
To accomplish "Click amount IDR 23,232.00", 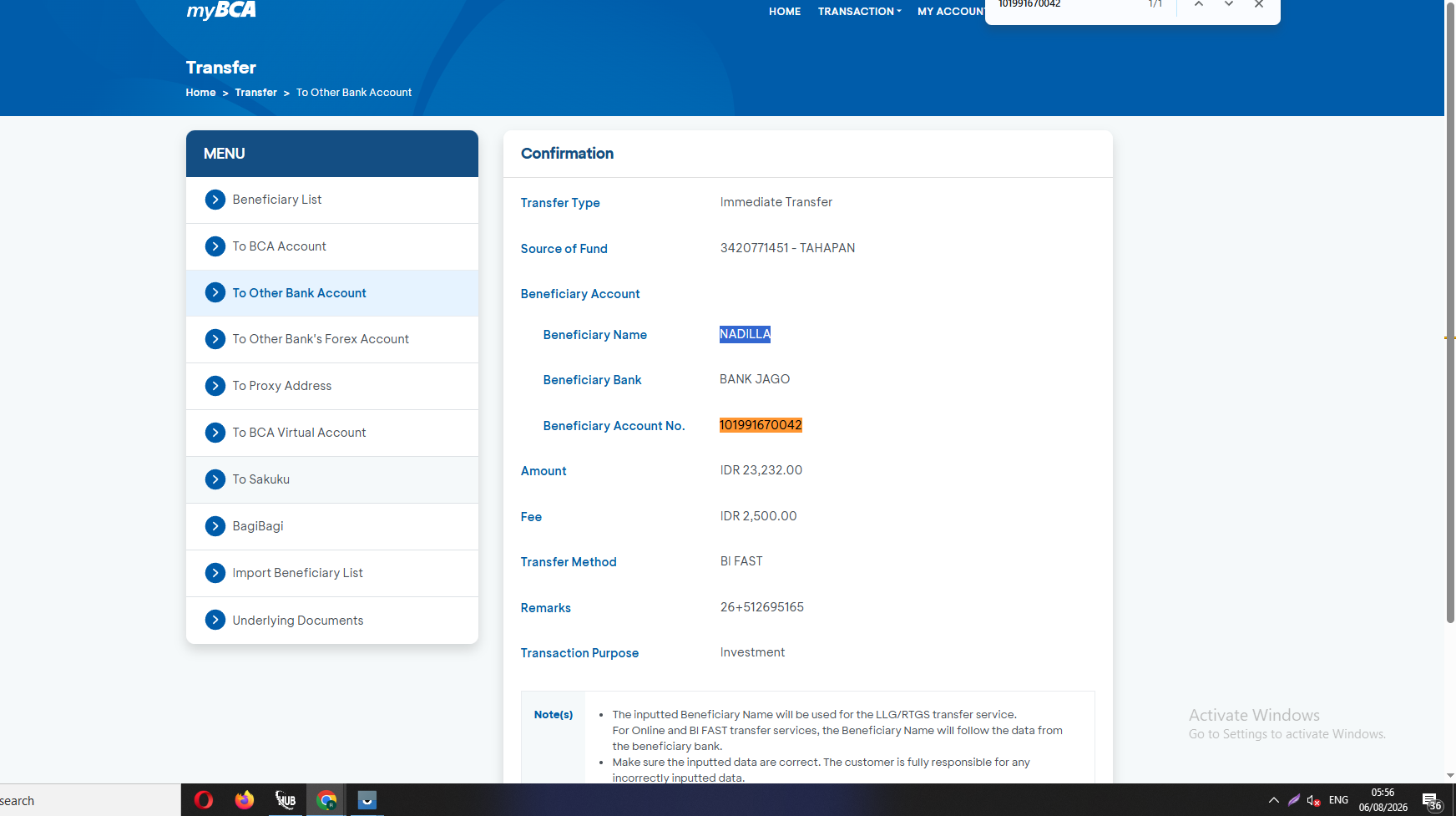I will (761, 470).
